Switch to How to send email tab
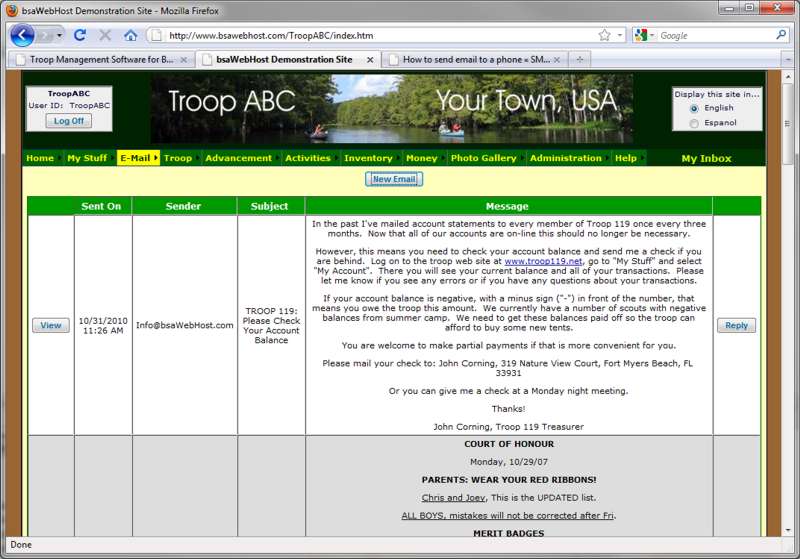The height and width of the screenshot is (559, 800). coord(475,60)
